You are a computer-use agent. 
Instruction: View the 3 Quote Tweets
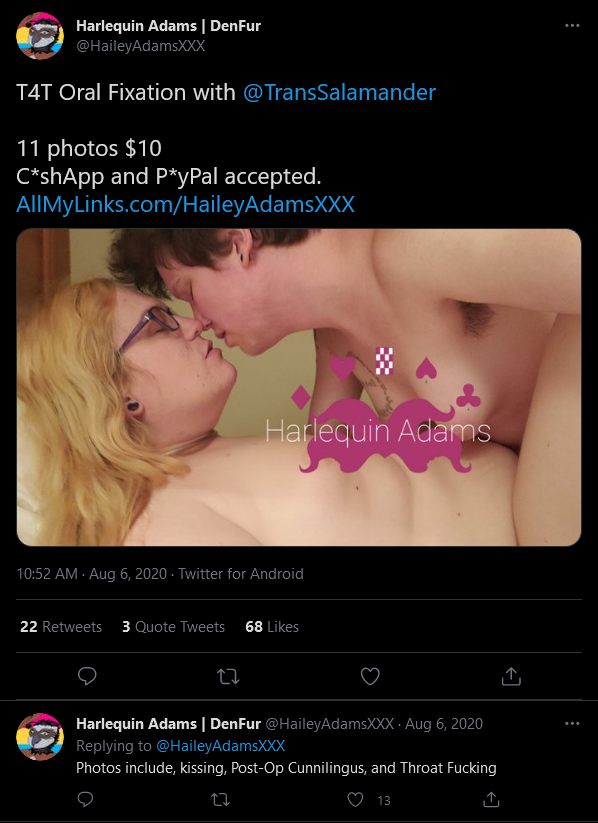[x=173, y=627]
